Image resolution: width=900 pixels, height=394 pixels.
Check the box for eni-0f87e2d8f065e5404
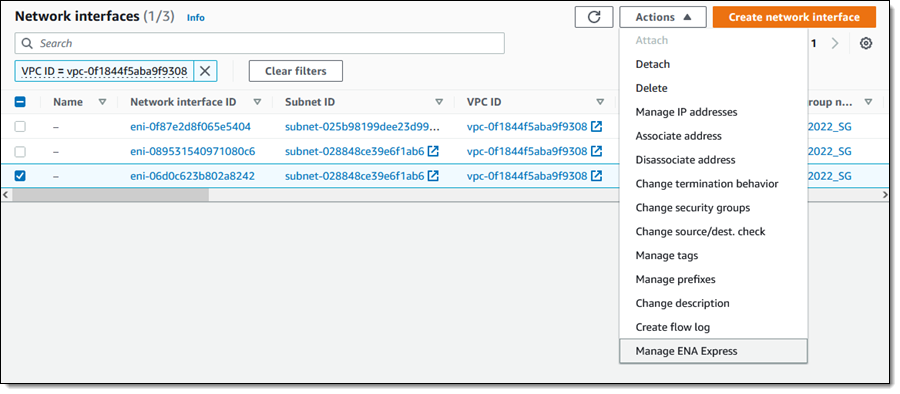click(20, 126)
